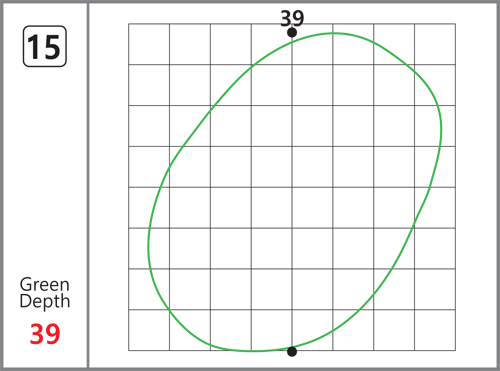Click the red 39 green depth value

coord(45,334)
